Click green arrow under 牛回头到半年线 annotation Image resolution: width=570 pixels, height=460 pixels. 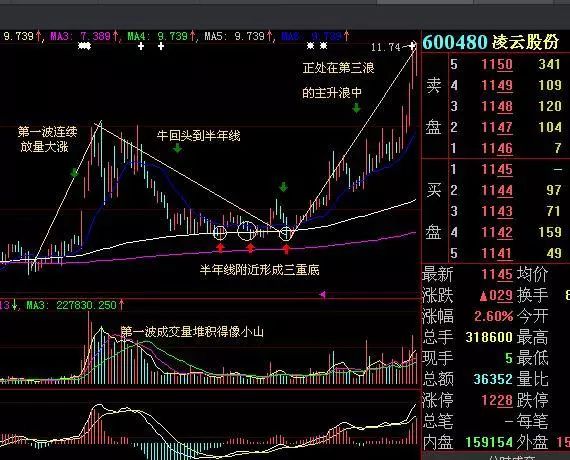[x=177, y=148]
